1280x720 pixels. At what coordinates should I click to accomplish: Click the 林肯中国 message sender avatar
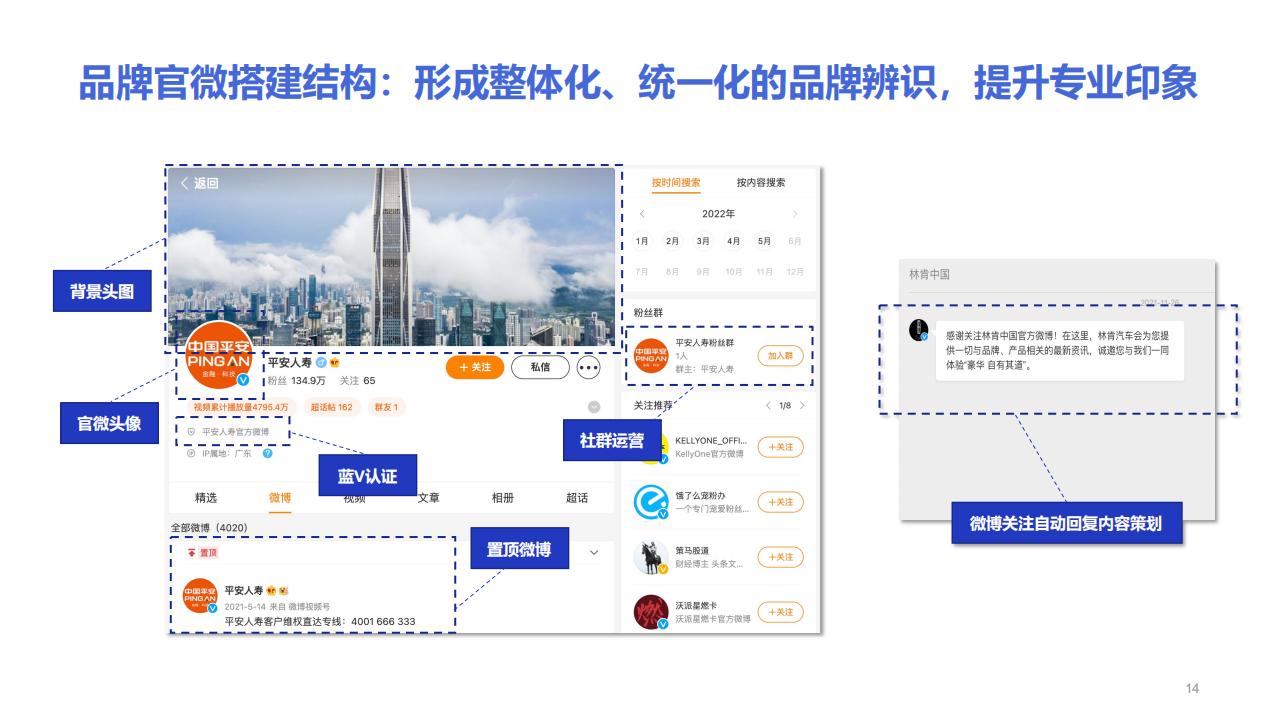(918, 330)
